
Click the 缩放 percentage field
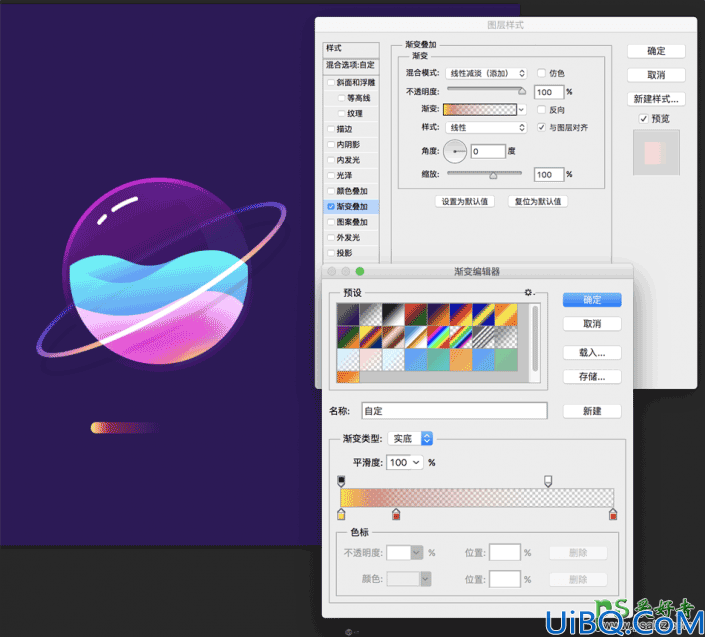click(x=549, y=174)
